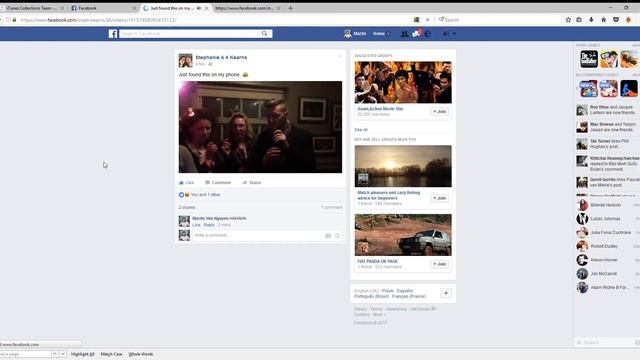The image size is (640, 360).
Task: Open The Godfather game icon
Action: coord(589,59)
